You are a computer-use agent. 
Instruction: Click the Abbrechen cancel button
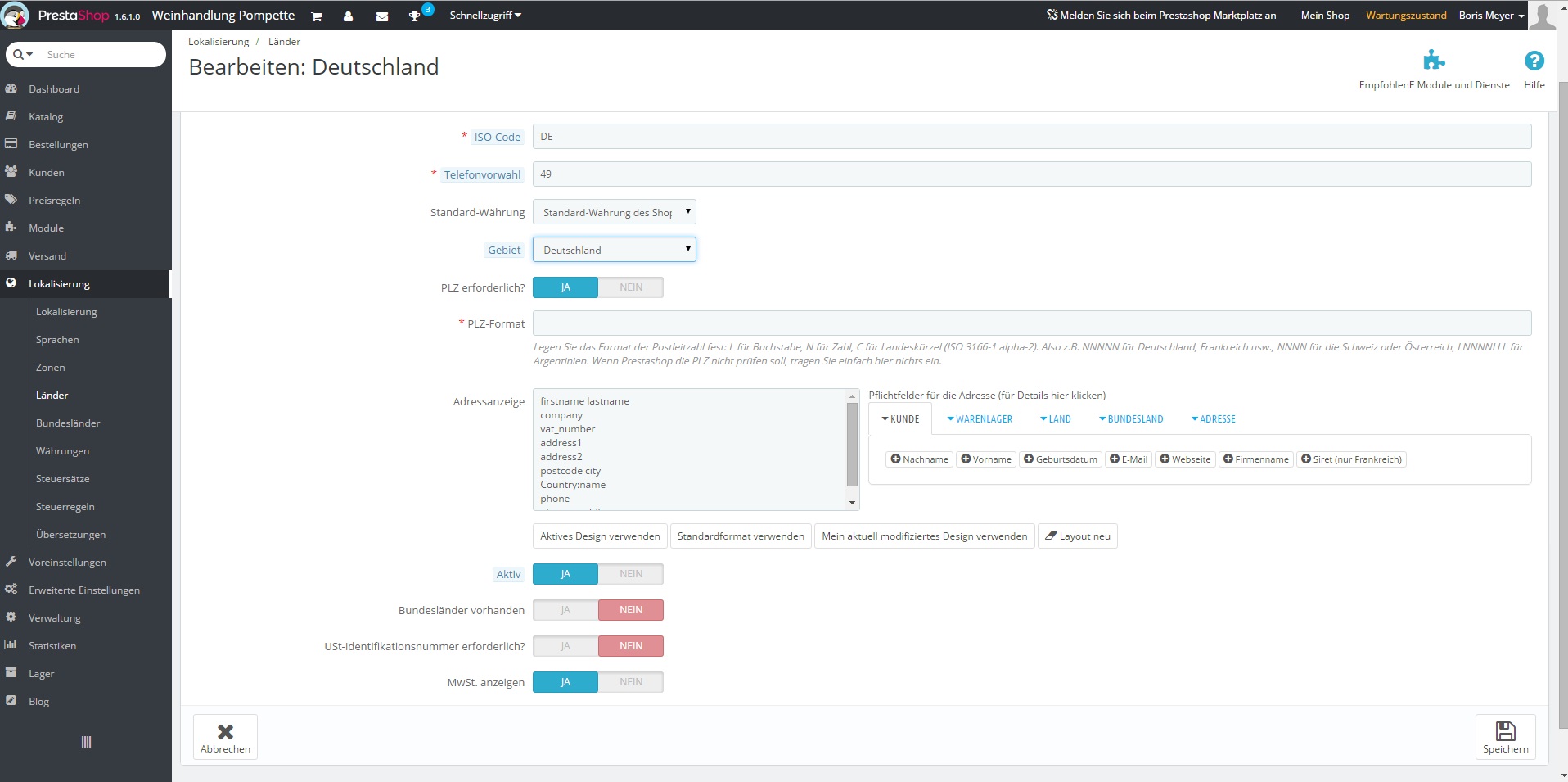click(225, 737)
